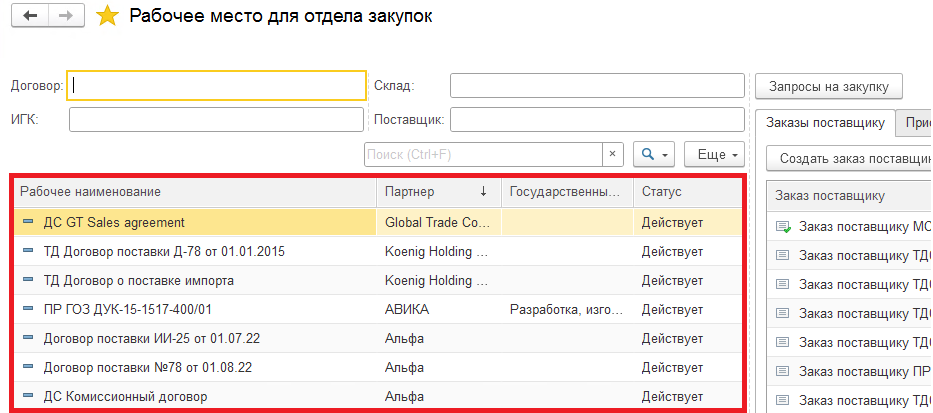Image resolution: width=933 pixels, height=413 pixels.
Task: Click into the Склад field
Action: [597, 86]
